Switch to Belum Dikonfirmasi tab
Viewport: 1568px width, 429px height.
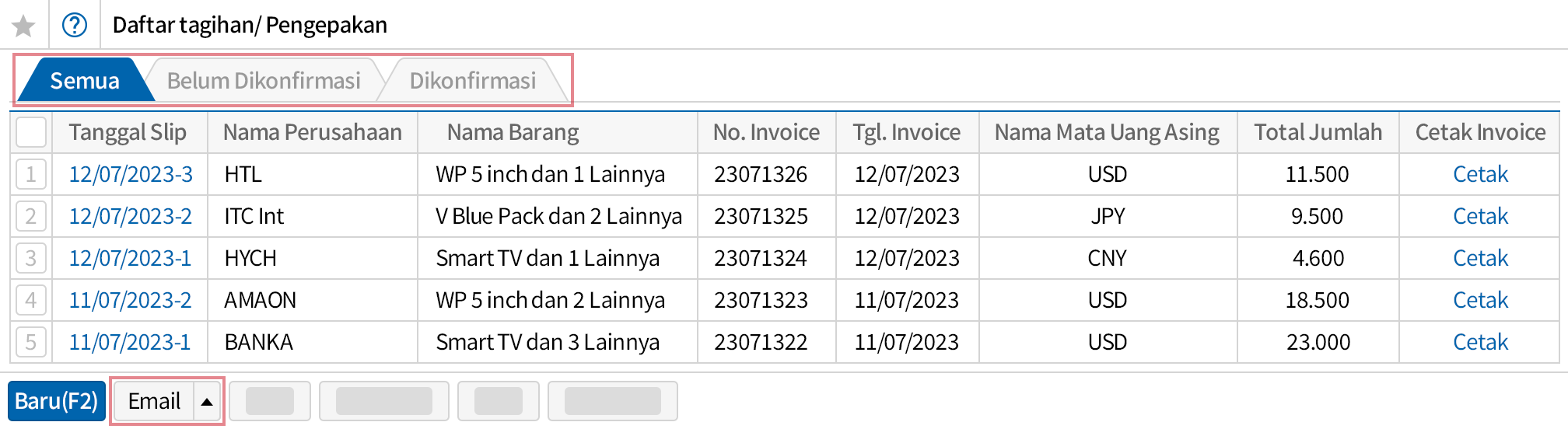pos(264,81)
